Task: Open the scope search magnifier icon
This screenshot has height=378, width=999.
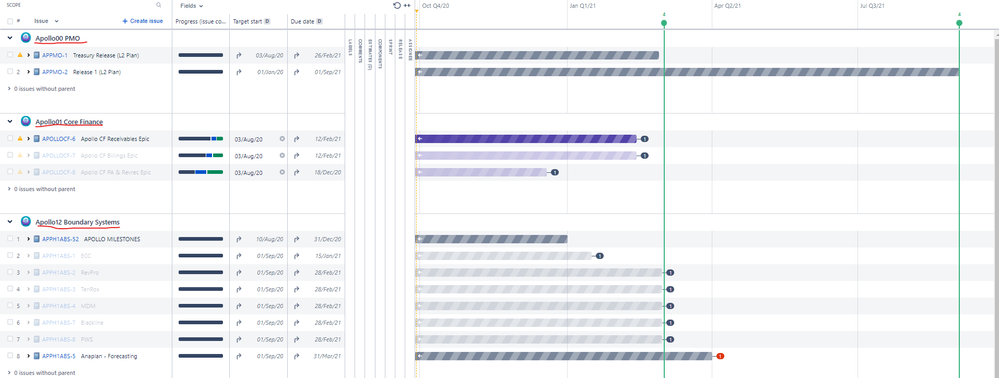Action: pos(159,5)
